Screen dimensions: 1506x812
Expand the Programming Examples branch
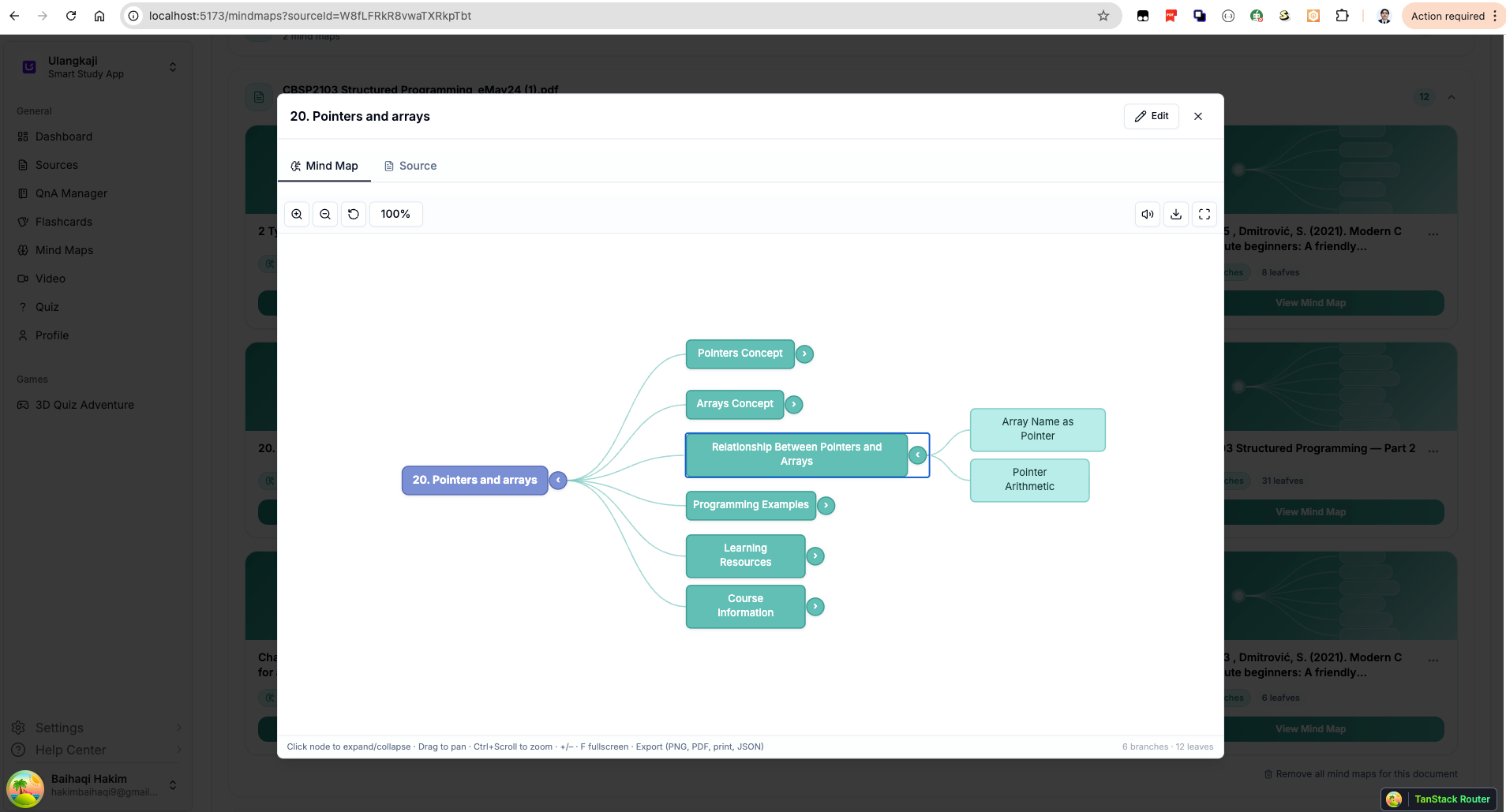point(826,506)
